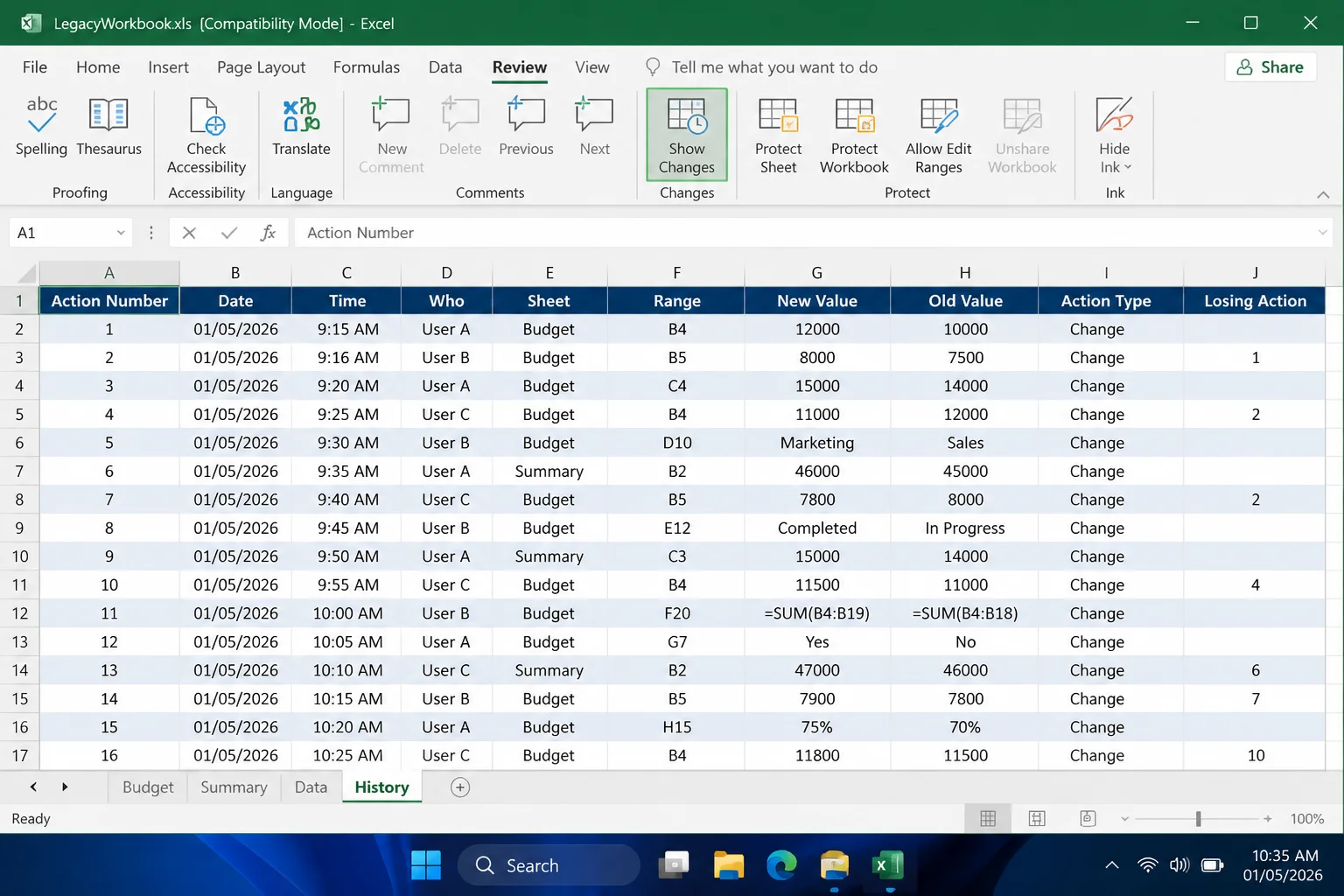Switch to the Data ribbon tab
This screenshot has width=1344, height=896.
[445, 67]
